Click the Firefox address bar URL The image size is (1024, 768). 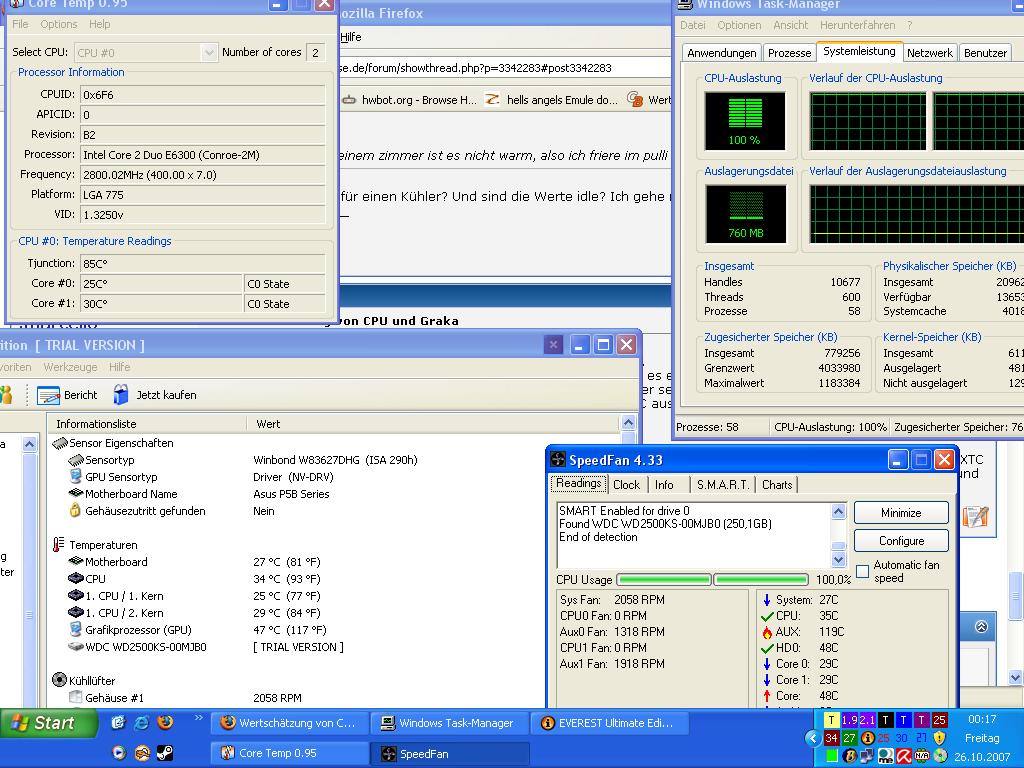click(475, 68)
